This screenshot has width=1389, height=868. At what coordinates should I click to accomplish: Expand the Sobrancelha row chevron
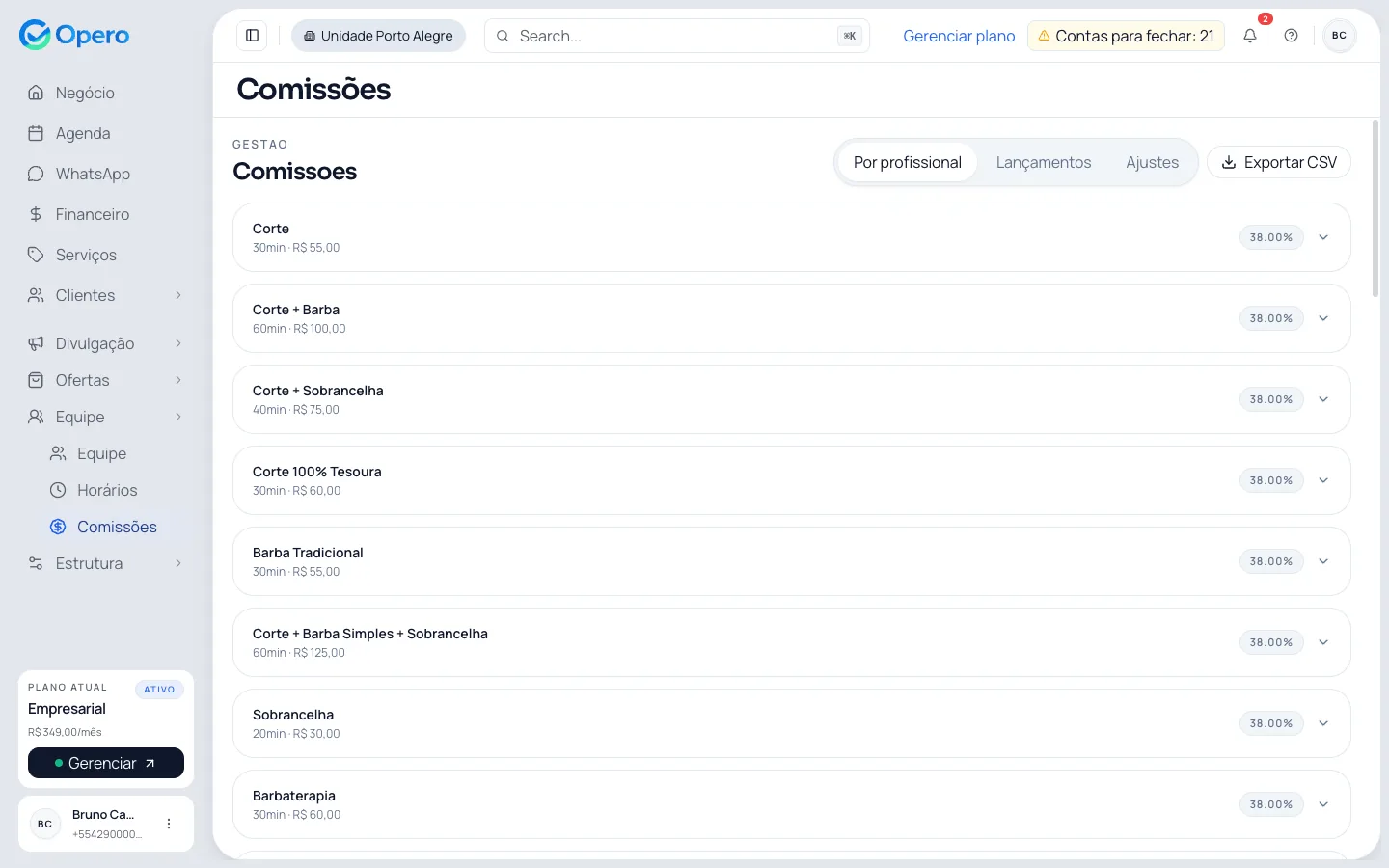pos(1323,723)
